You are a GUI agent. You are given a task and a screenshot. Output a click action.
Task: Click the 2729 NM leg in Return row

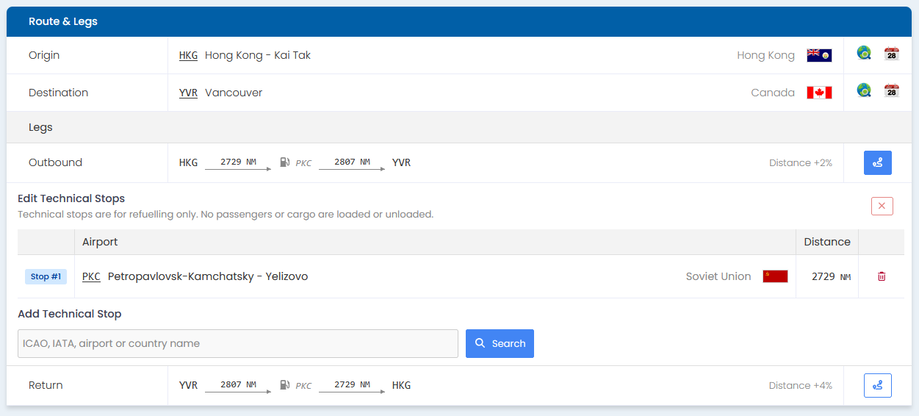[352, 386]
